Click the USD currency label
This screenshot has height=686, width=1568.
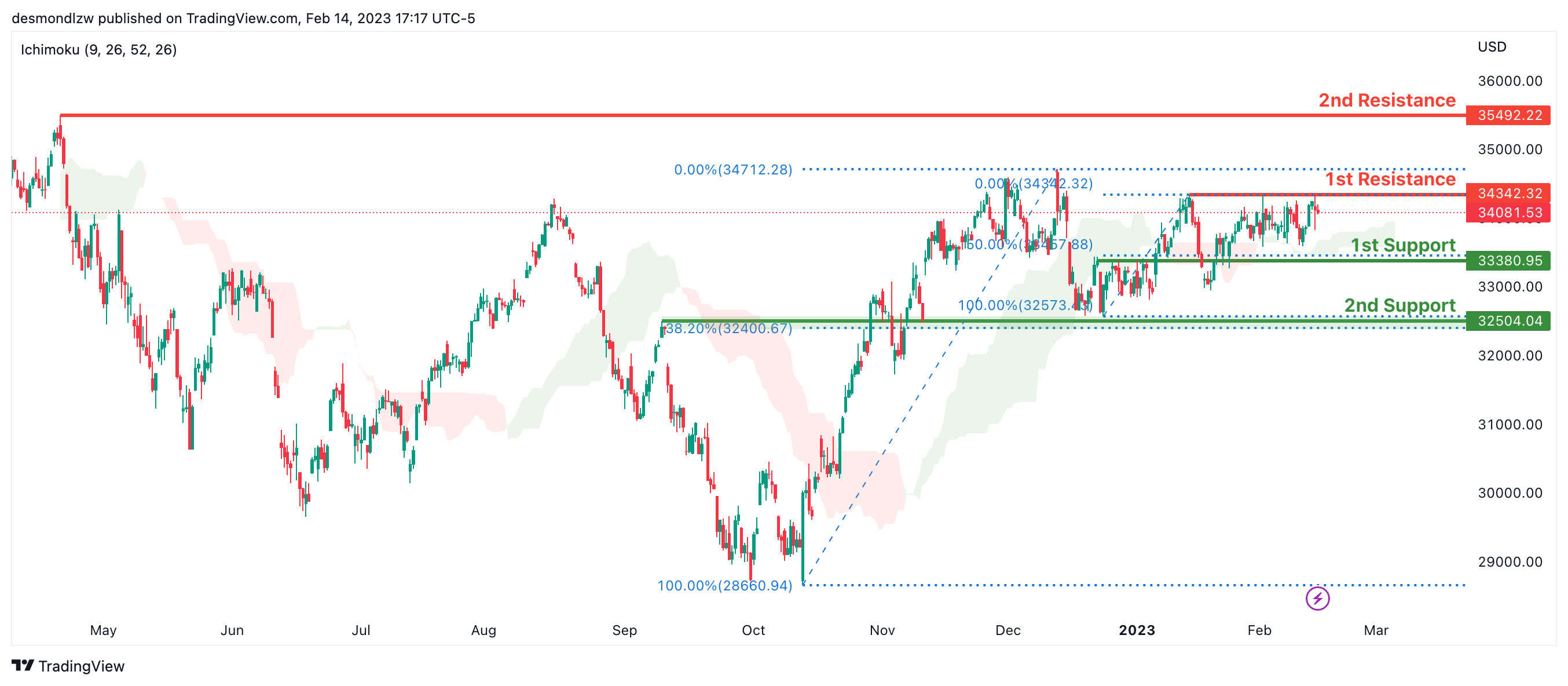pos(1492,47)
